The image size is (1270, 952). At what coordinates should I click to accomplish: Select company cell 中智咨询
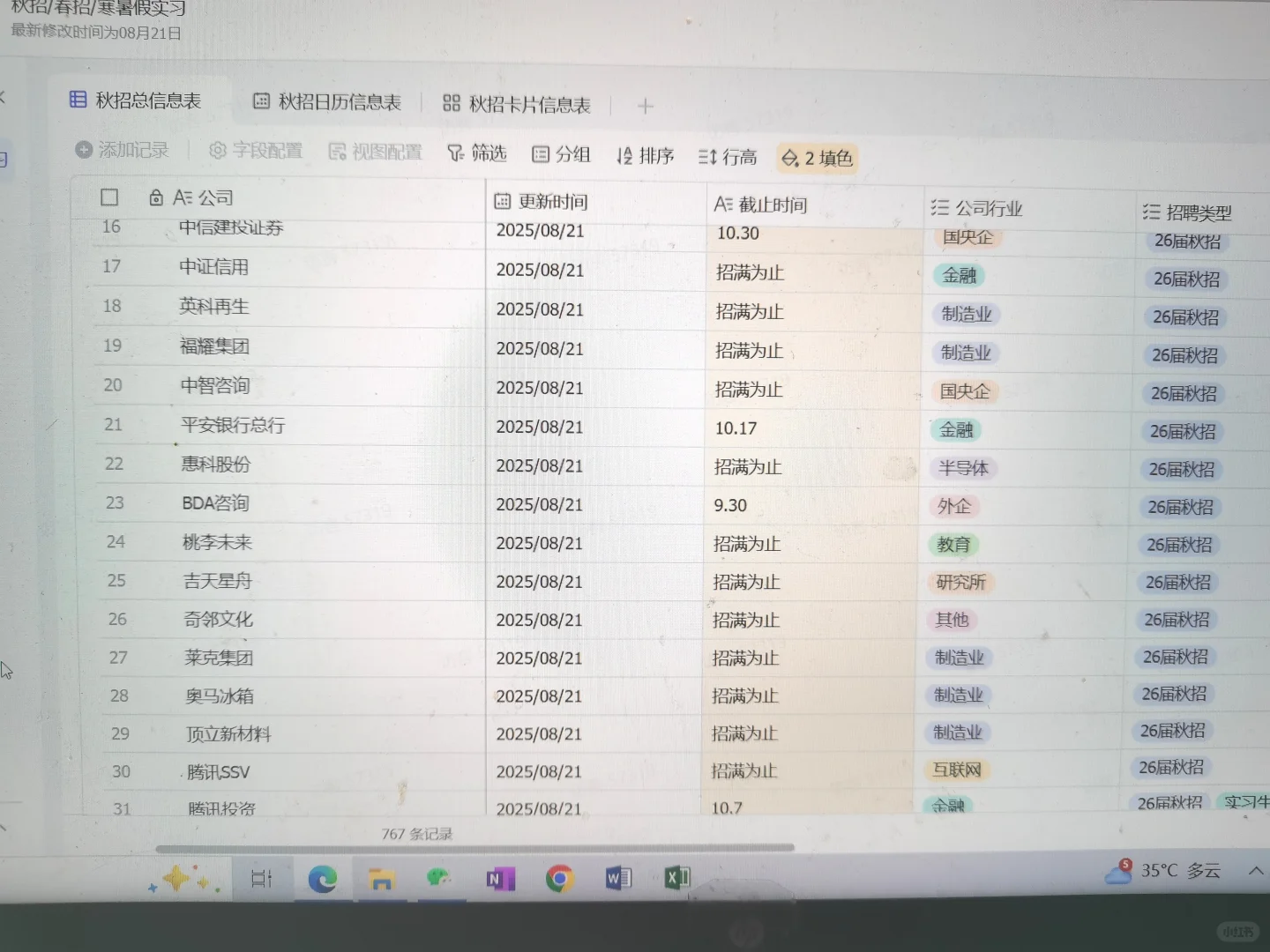(215, 385)
